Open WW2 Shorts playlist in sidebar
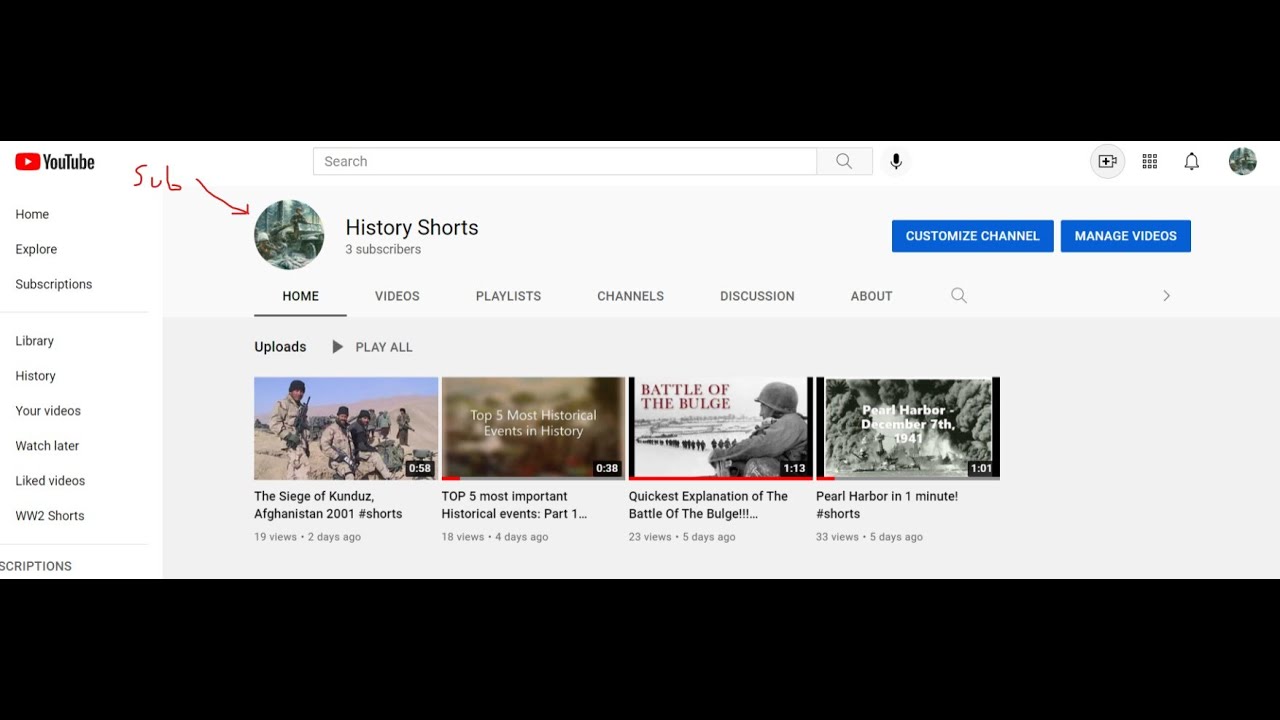 [50, 516]
